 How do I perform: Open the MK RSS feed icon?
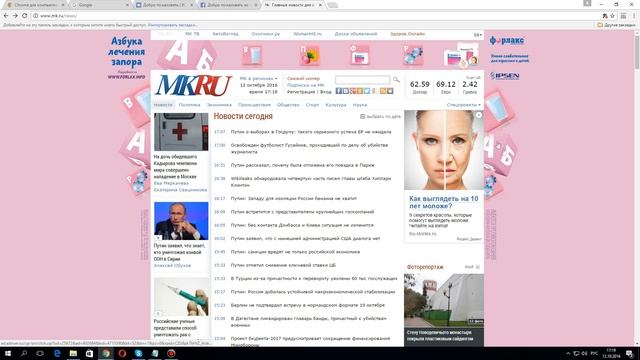383,91
